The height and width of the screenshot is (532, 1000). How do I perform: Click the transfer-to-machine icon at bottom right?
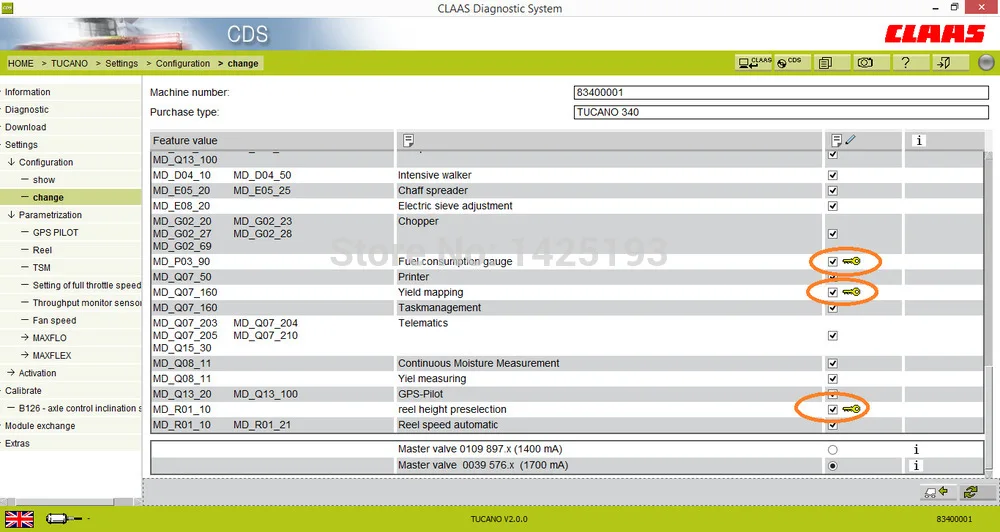937,492
